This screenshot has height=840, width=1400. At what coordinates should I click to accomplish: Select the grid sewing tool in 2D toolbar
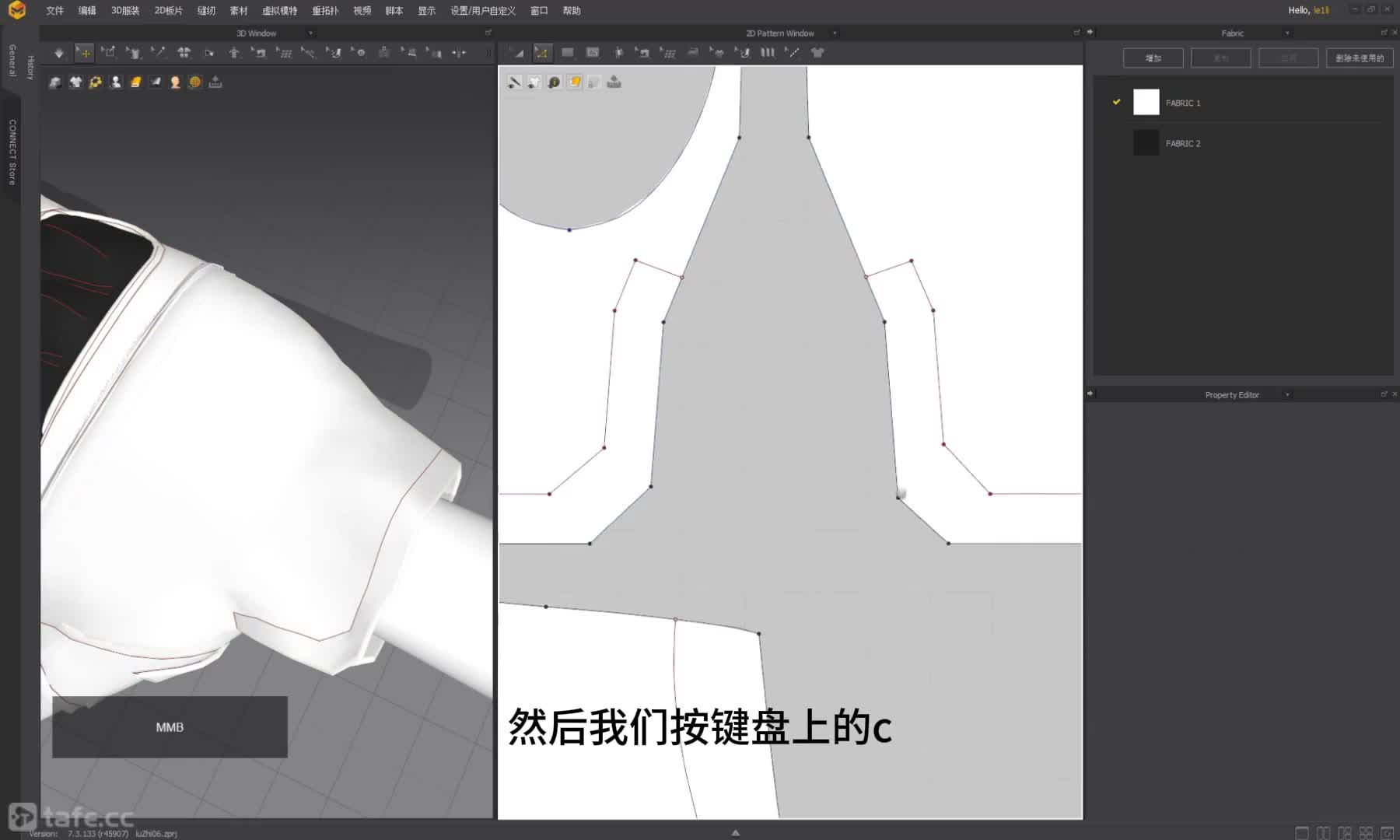click(x=667, y=53)
